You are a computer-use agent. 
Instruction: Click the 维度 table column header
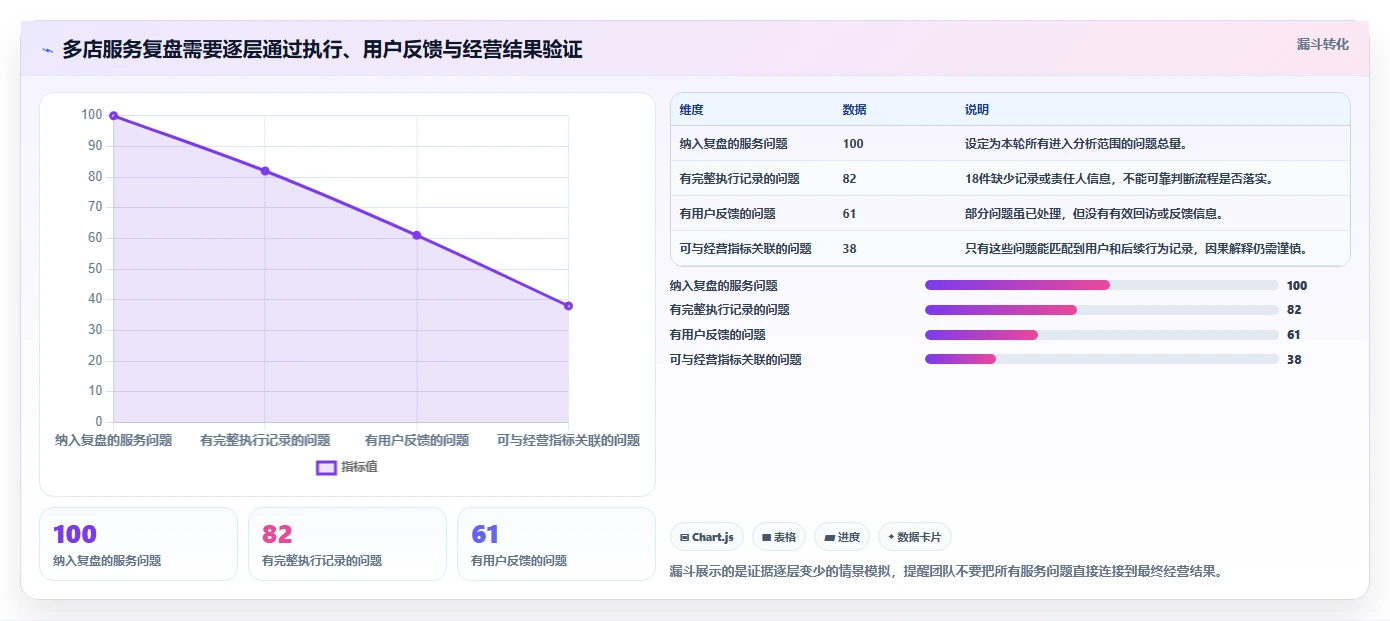691,110
